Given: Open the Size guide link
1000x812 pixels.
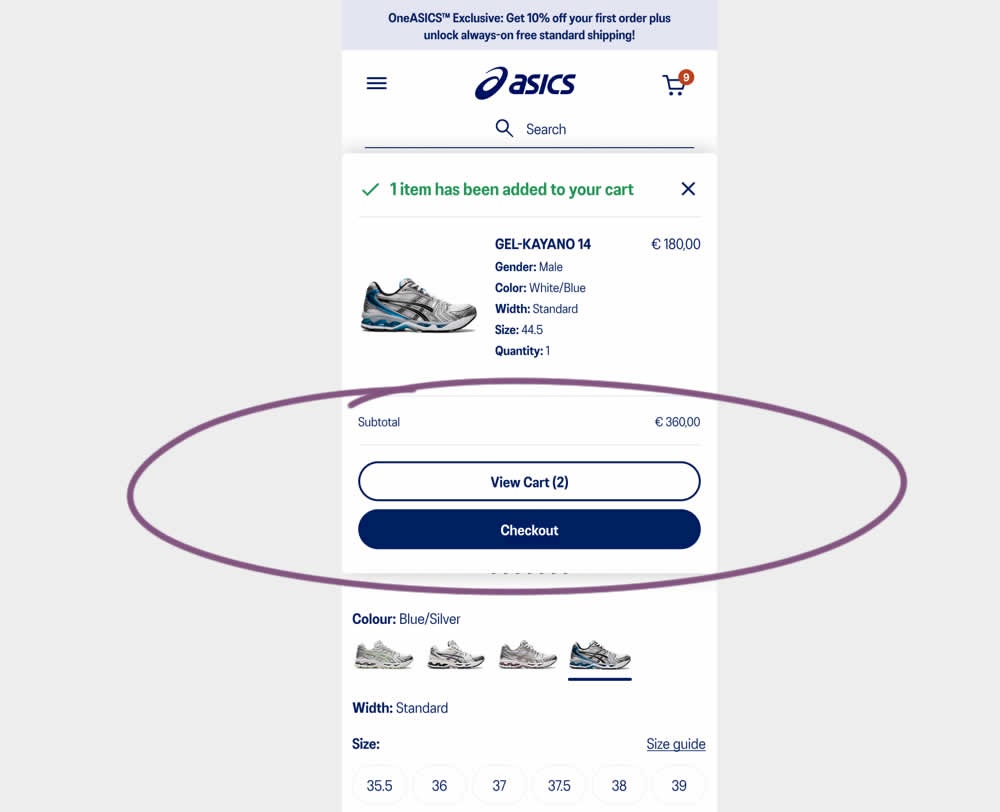Looking at the screenshot, I should click(675, 744).
